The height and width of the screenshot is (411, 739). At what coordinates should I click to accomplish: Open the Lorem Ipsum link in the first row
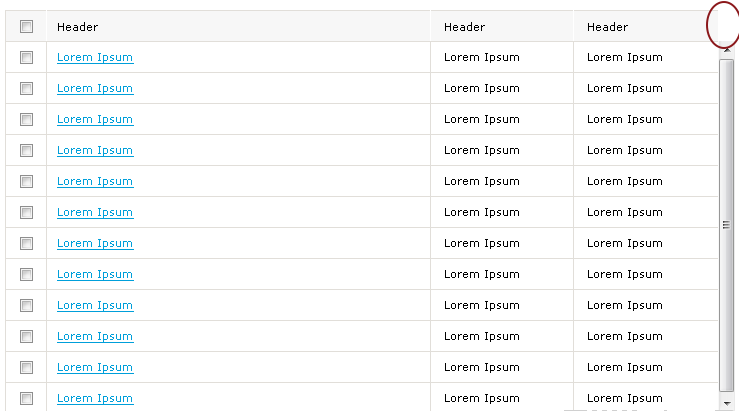[x=95, y=58]
